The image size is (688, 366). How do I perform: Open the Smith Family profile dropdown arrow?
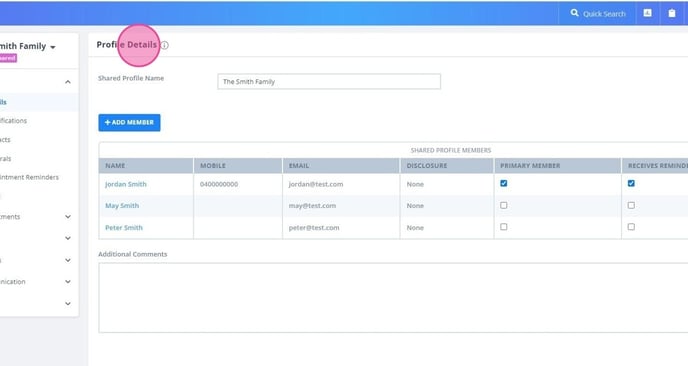(53, 47)
